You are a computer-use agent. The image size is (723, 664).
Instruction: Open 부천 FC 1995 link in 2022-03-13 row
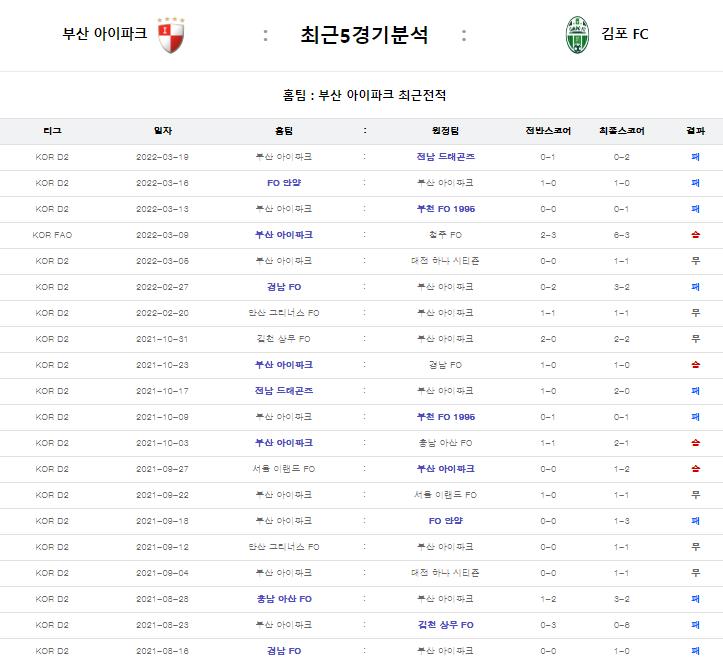pos(445,209)
